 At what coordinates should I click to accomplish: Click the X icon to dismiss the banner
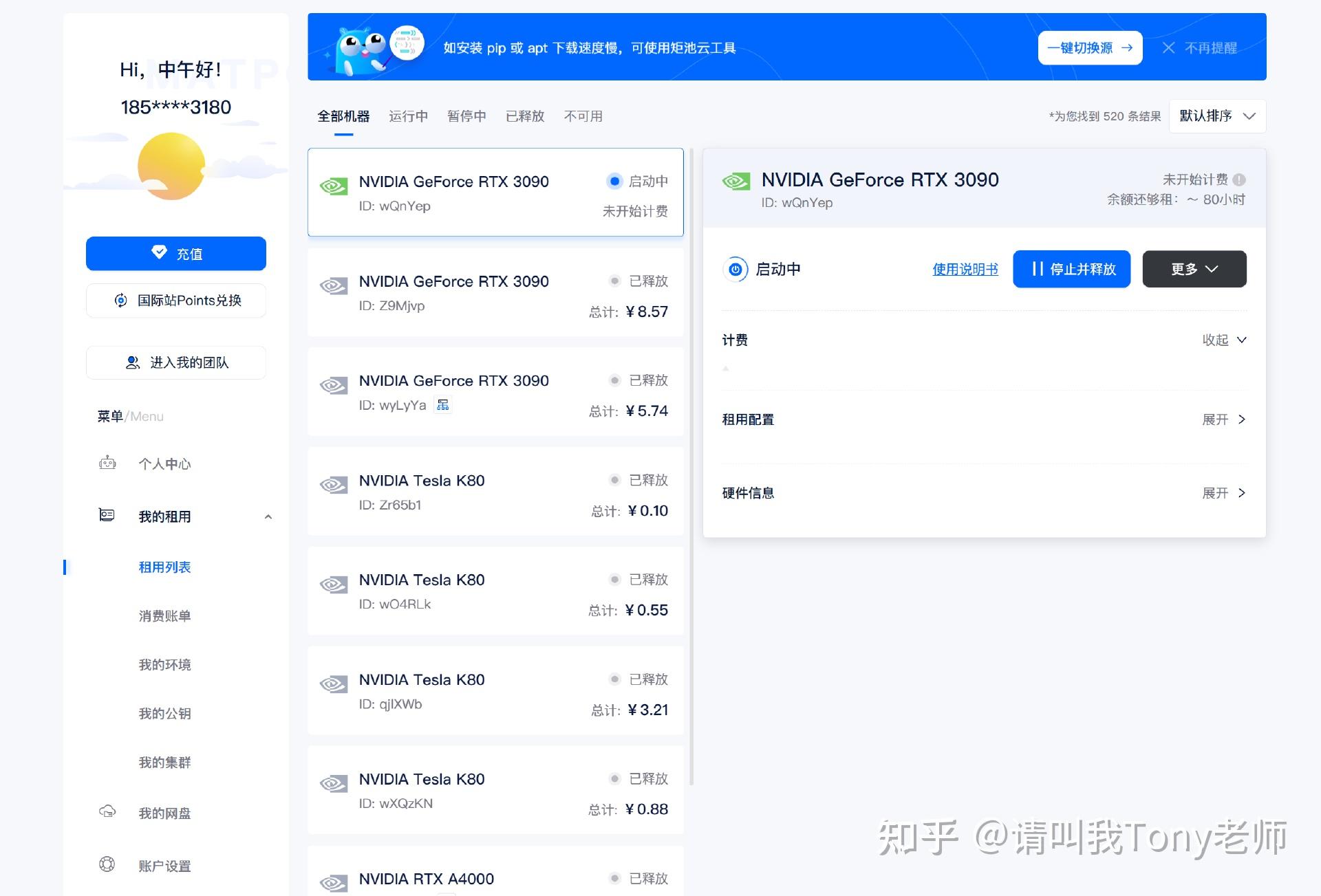click(x=1168, y=47)
